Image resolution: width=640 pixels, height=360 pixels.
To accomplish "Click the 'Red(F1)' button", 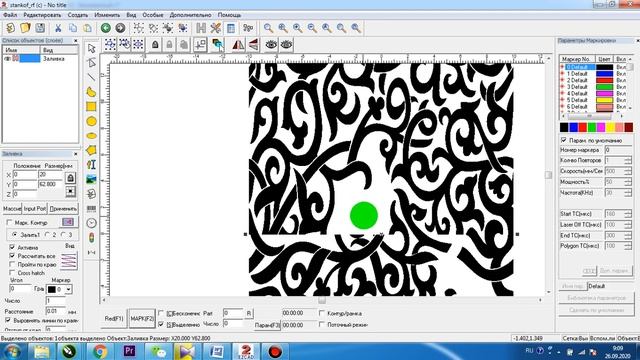I will pyautogui.click(x=114, y=318).
